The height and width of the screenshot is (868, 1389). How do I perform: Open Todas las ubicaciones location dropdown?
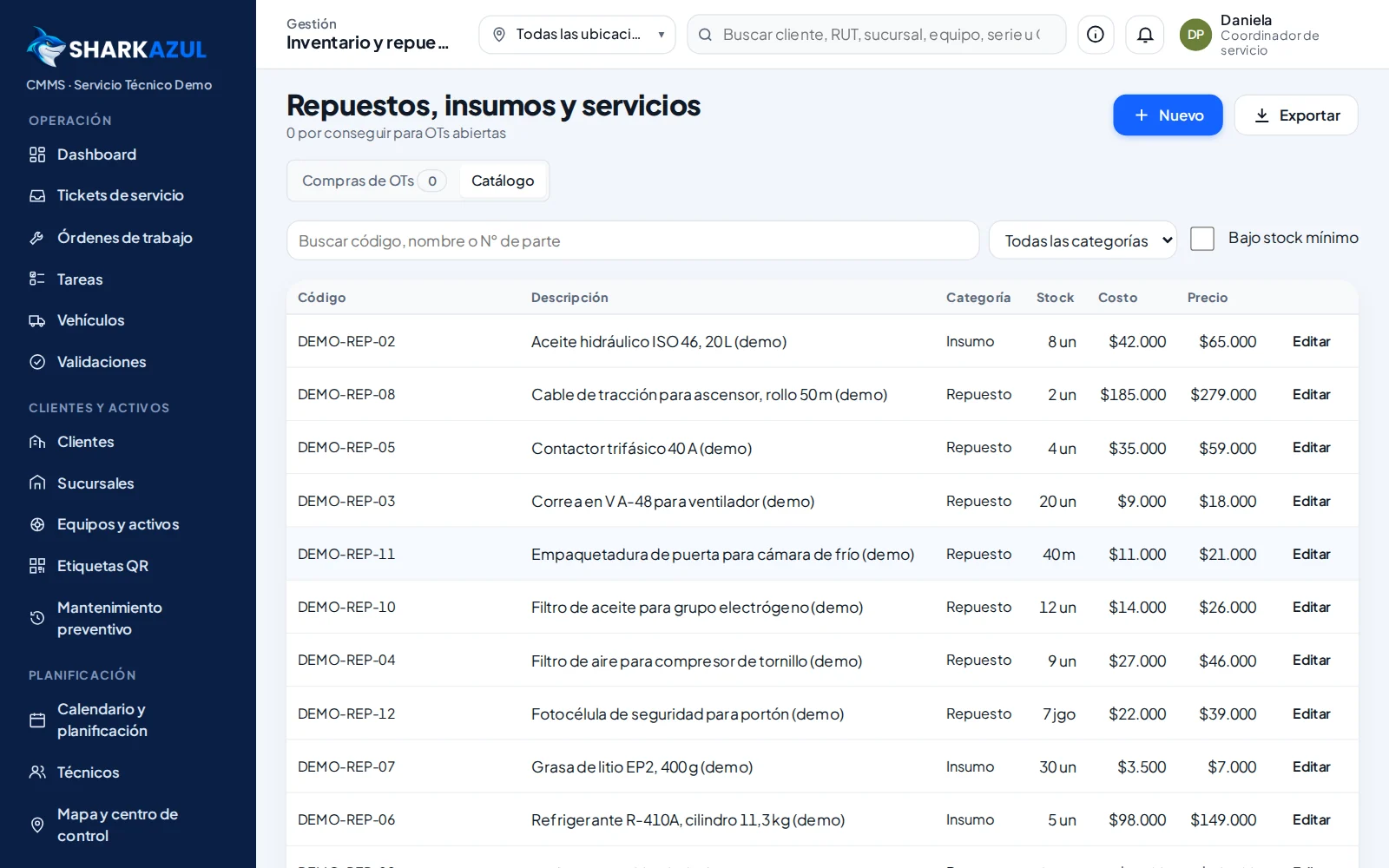click(x=576, y=35)
